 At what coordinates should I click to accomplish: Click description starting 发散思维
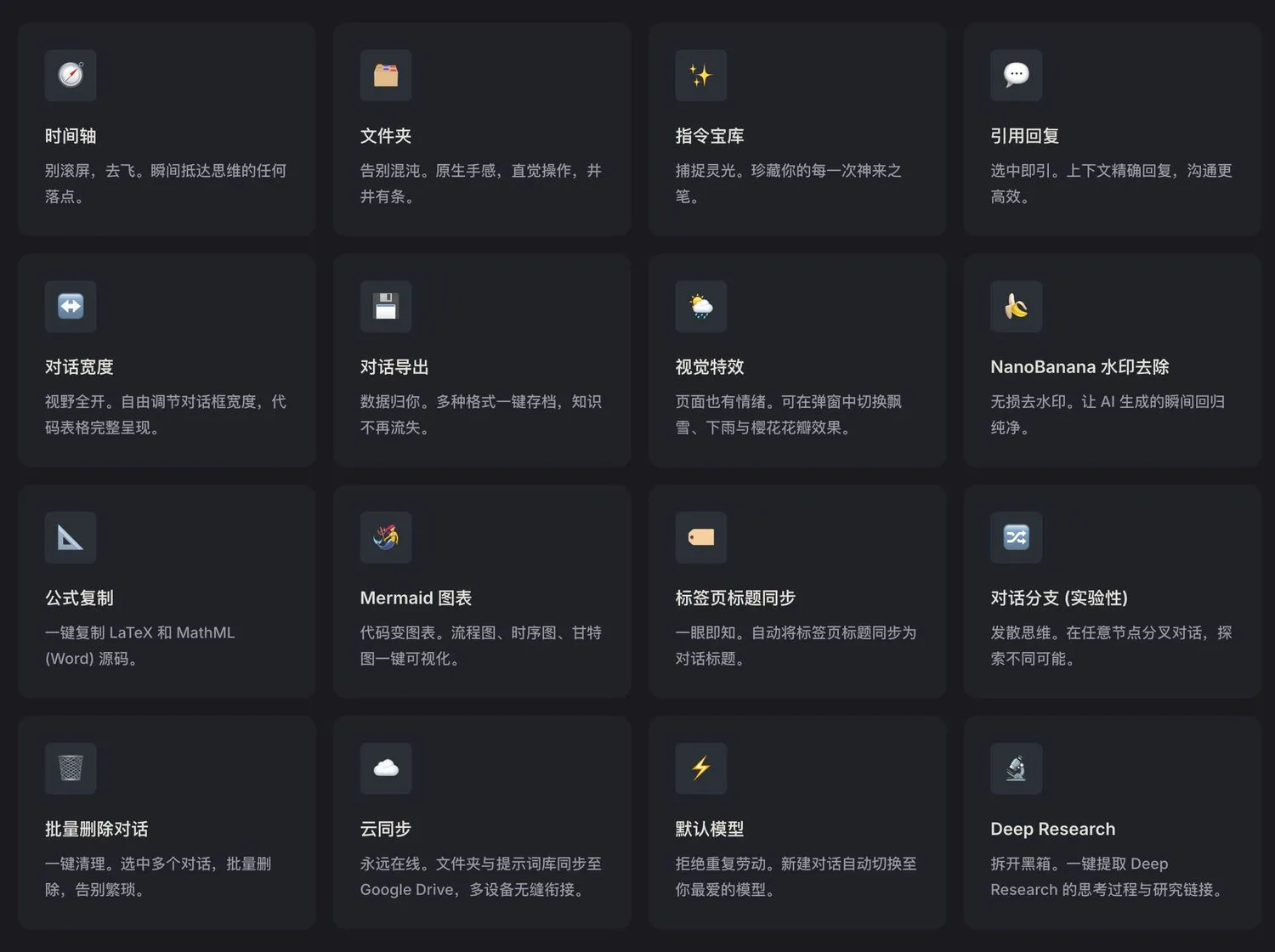(x=1112, y=646)
